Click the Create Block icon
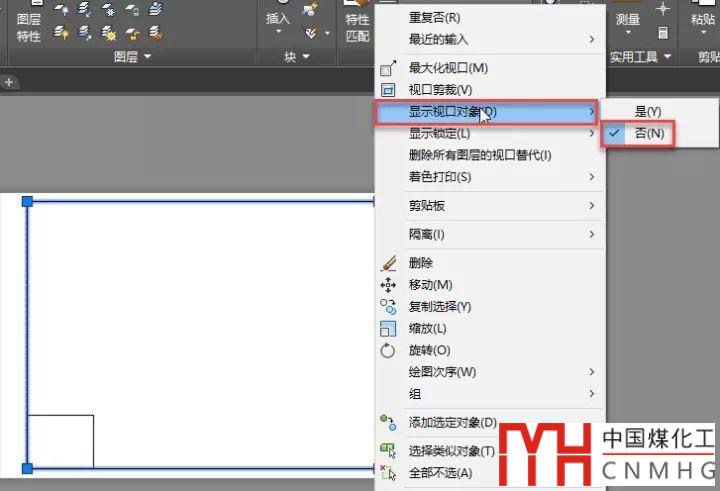The image size is (720, 491). point(310,9)
